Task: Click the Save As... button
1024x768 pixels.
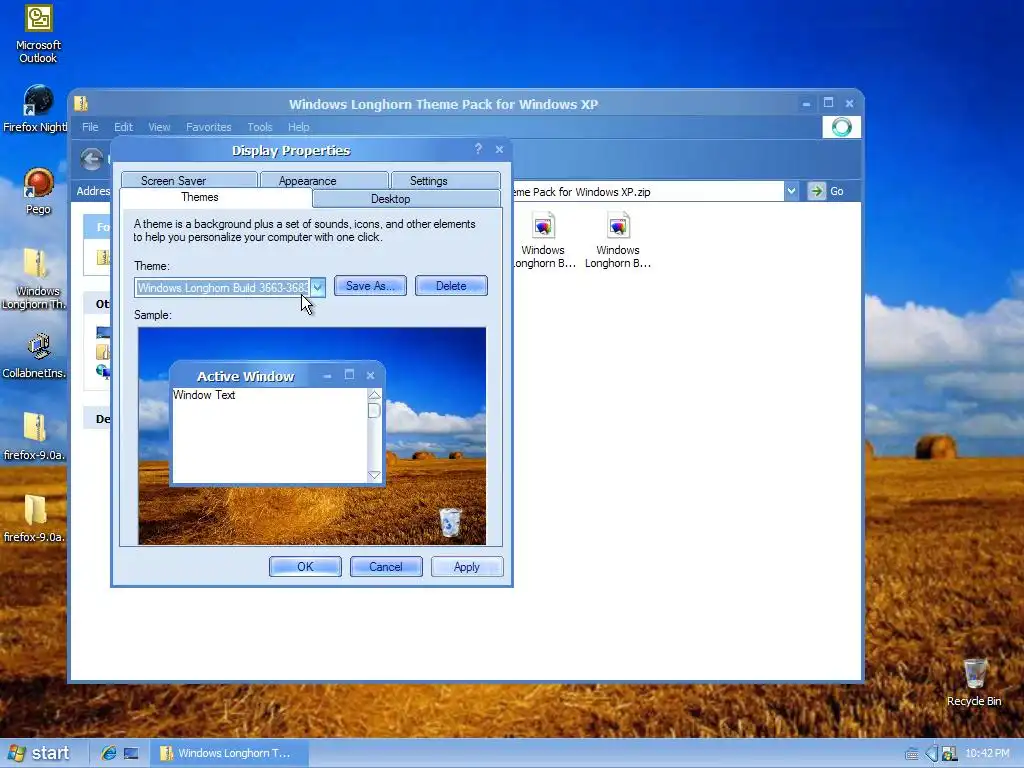Action: point(370,285)
